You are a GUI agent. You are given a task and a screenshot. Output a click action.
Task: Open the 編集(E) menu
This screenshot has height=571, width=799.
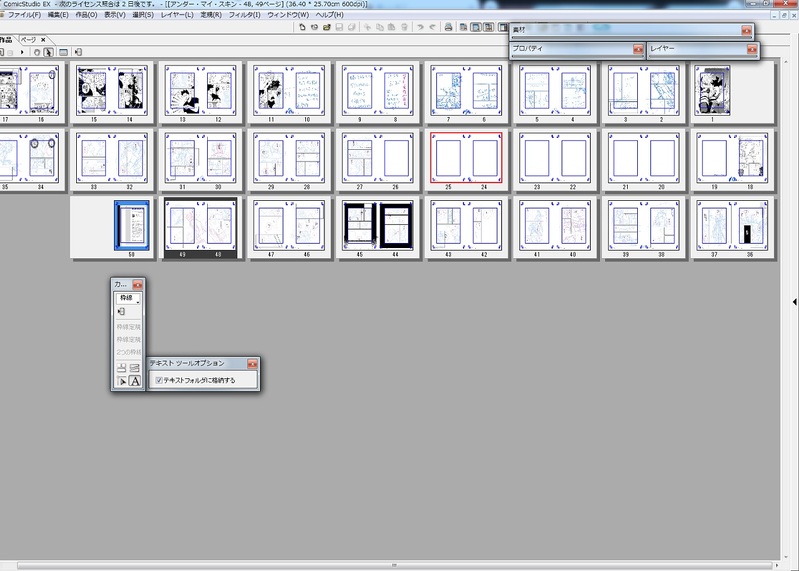(x=58, y=15)
